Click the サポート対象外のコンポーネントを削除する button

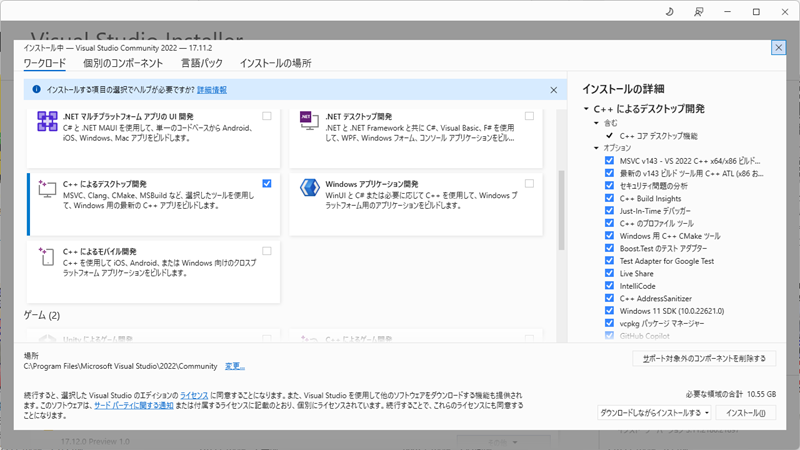705,358
